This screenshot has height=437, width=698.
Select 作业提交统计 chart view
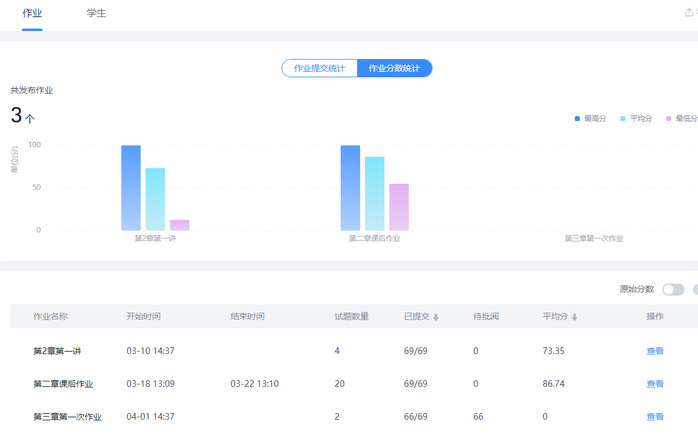tap(320, 68)
